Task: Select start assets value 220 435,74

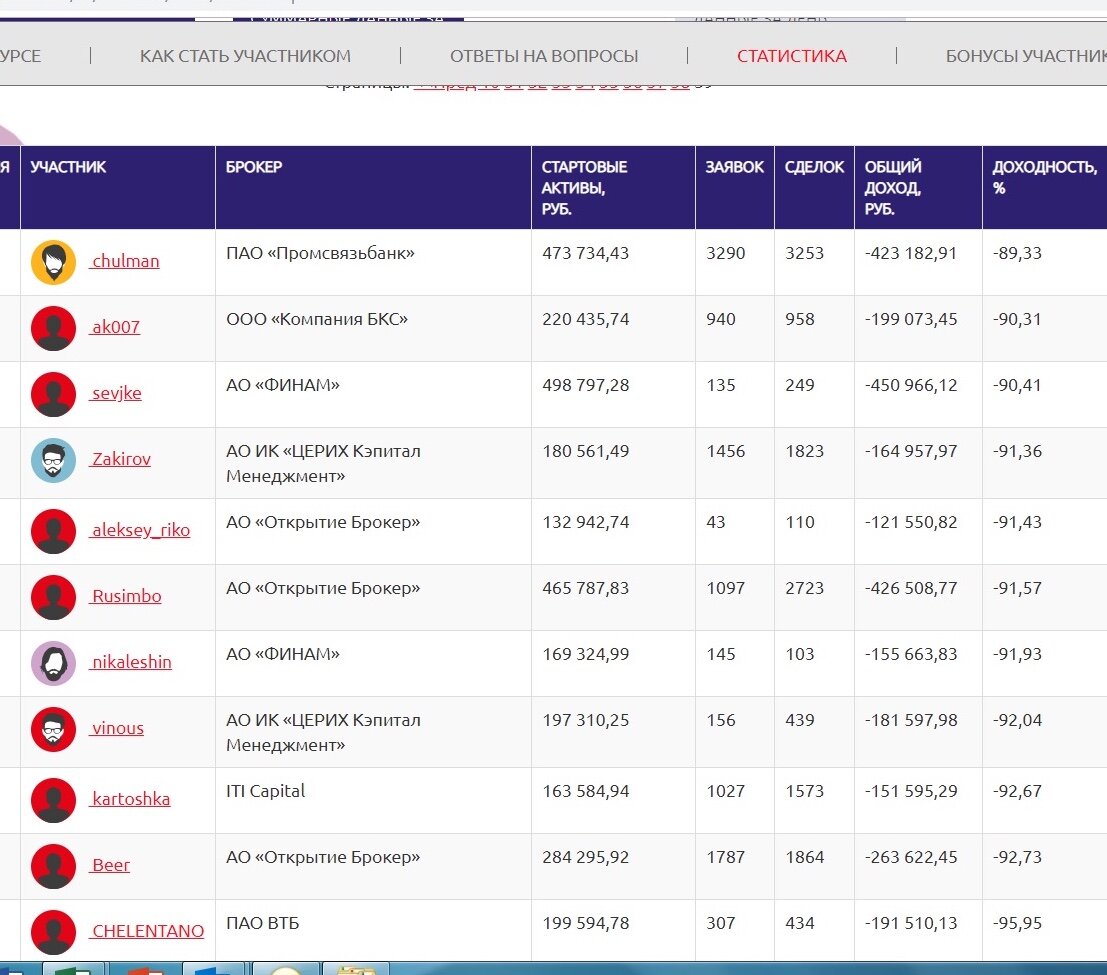Action: coord(585,319)
